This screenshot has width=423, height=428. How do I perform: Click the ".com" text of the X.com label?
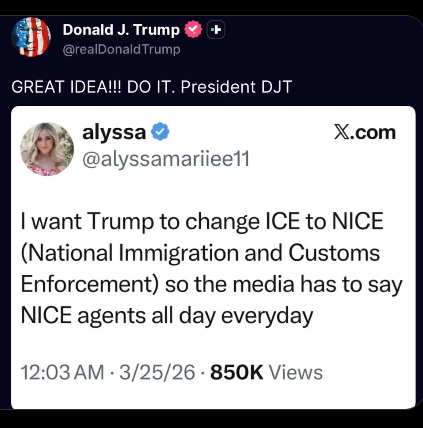click(x=371, y=133)
